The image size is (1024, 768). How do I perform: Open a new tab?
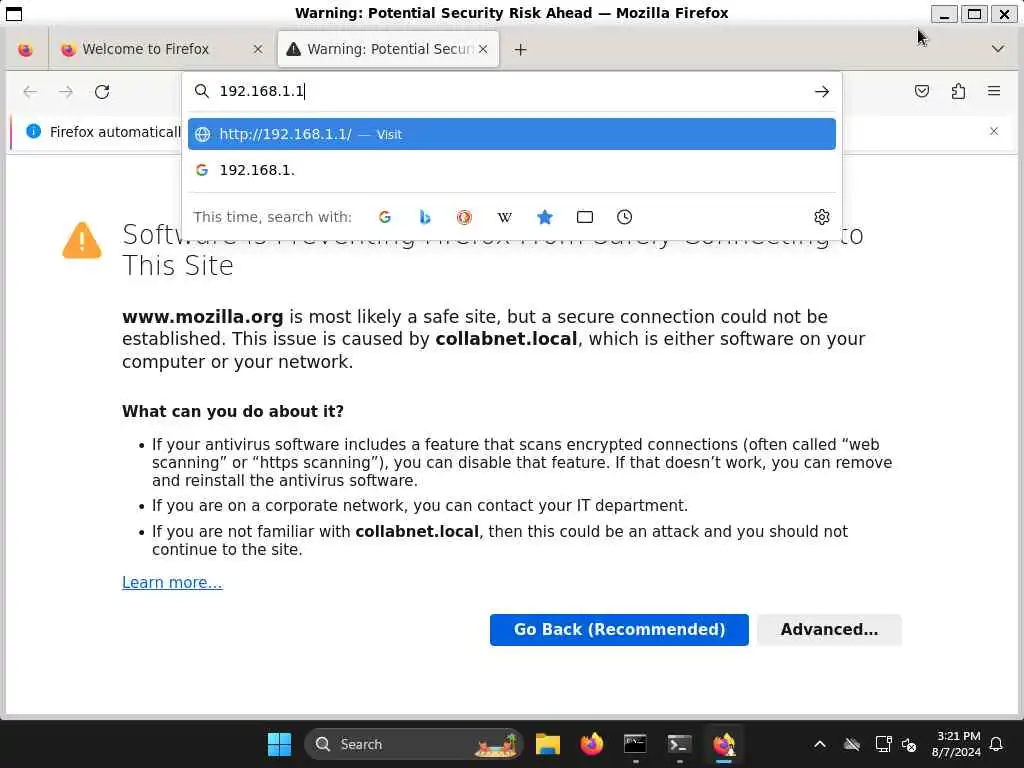tap(520, 50)
